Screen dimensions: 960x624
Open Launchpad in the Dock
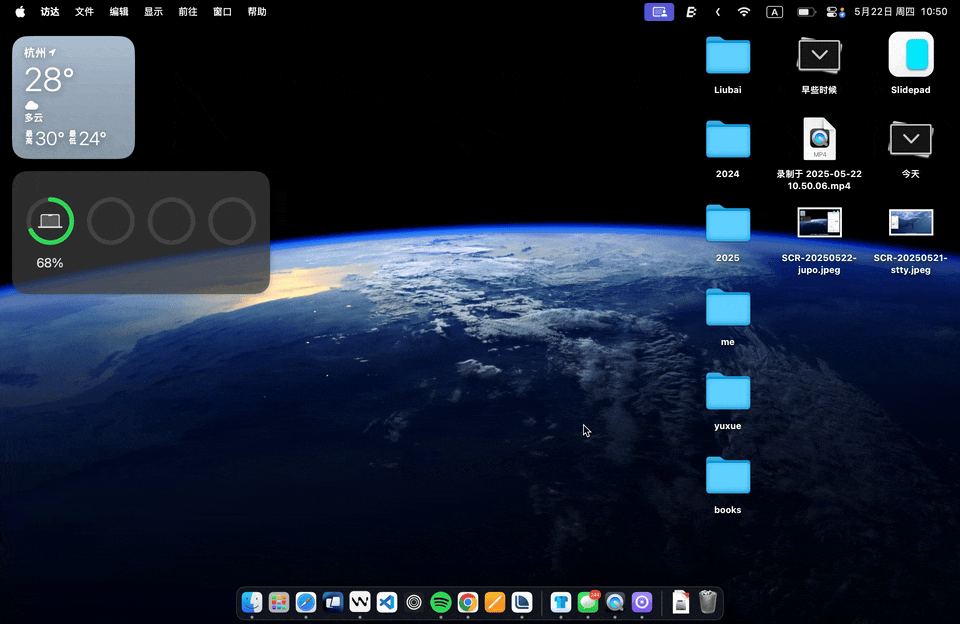(x=279, y=603)
